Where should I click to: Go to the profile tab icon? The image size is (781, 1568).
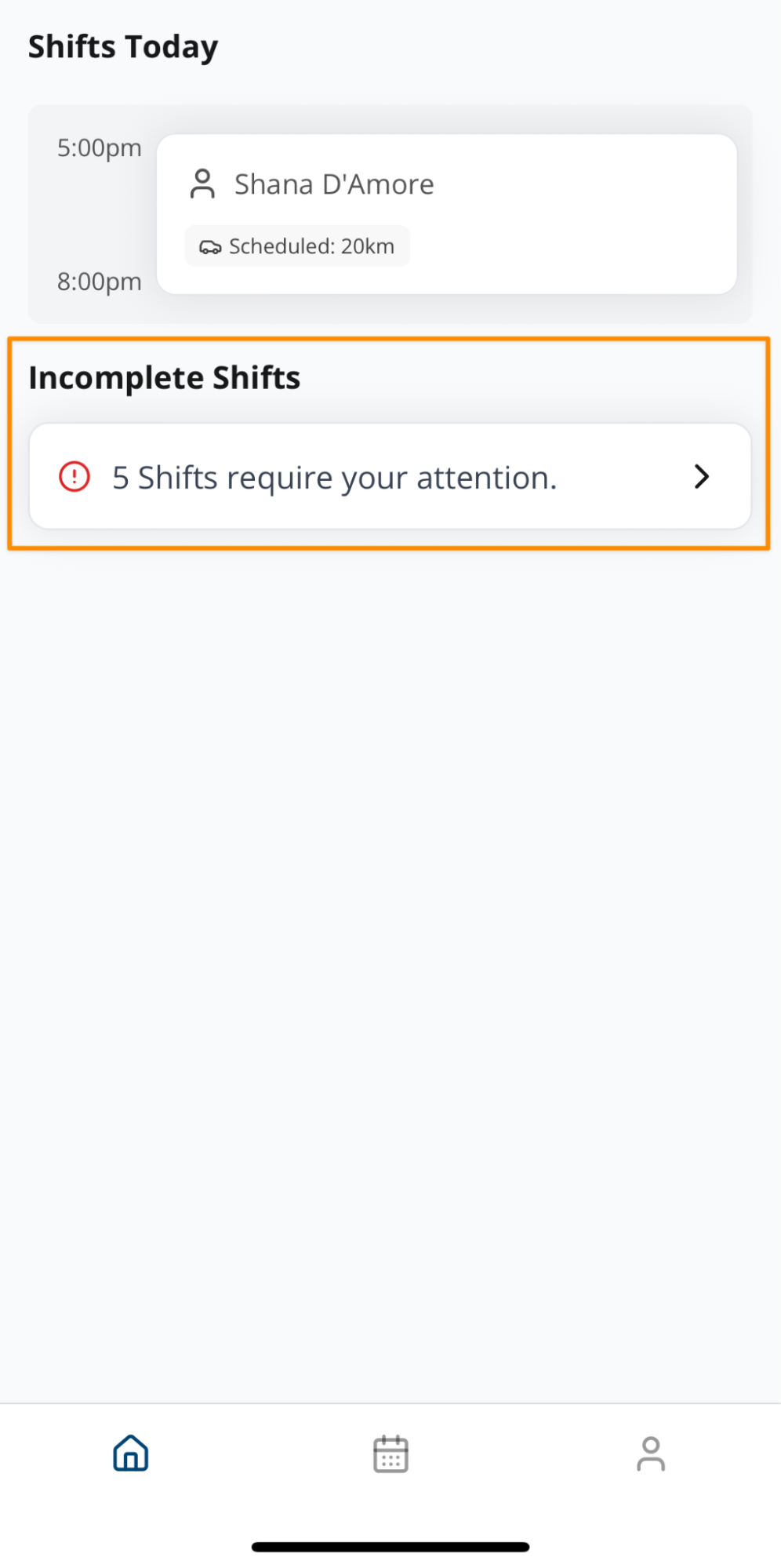click(650, 1453)
